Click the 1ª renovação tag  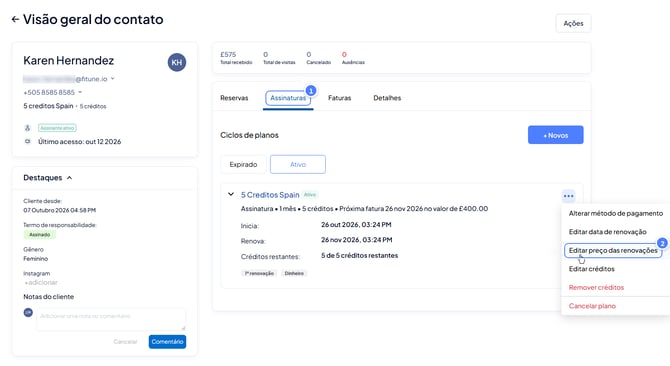pos(259,273)
